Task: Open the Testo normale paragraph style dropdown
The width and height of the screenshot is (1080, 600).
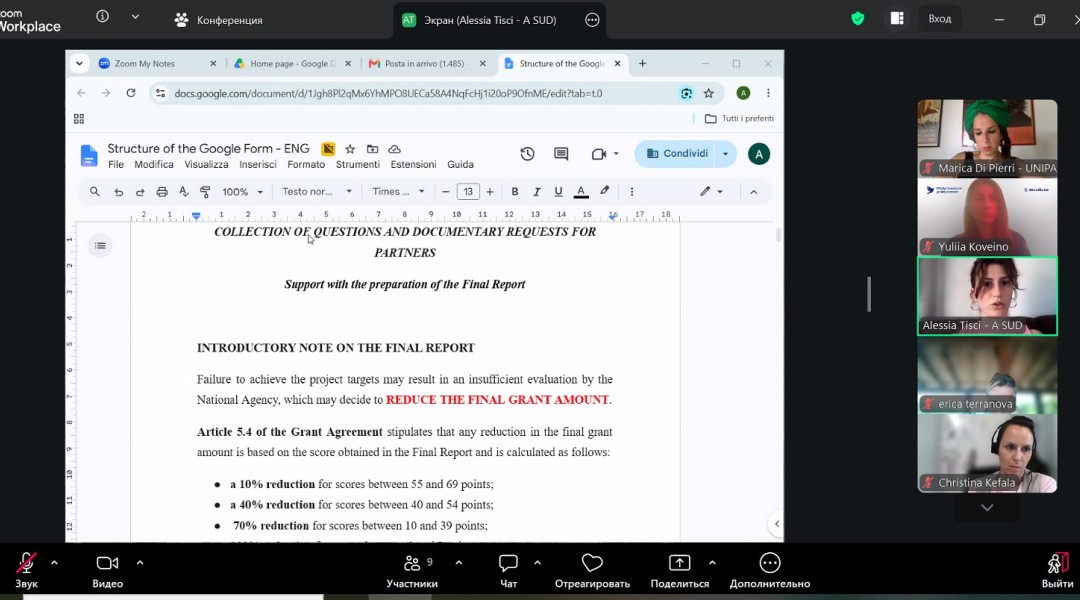Action: (317, 192)
